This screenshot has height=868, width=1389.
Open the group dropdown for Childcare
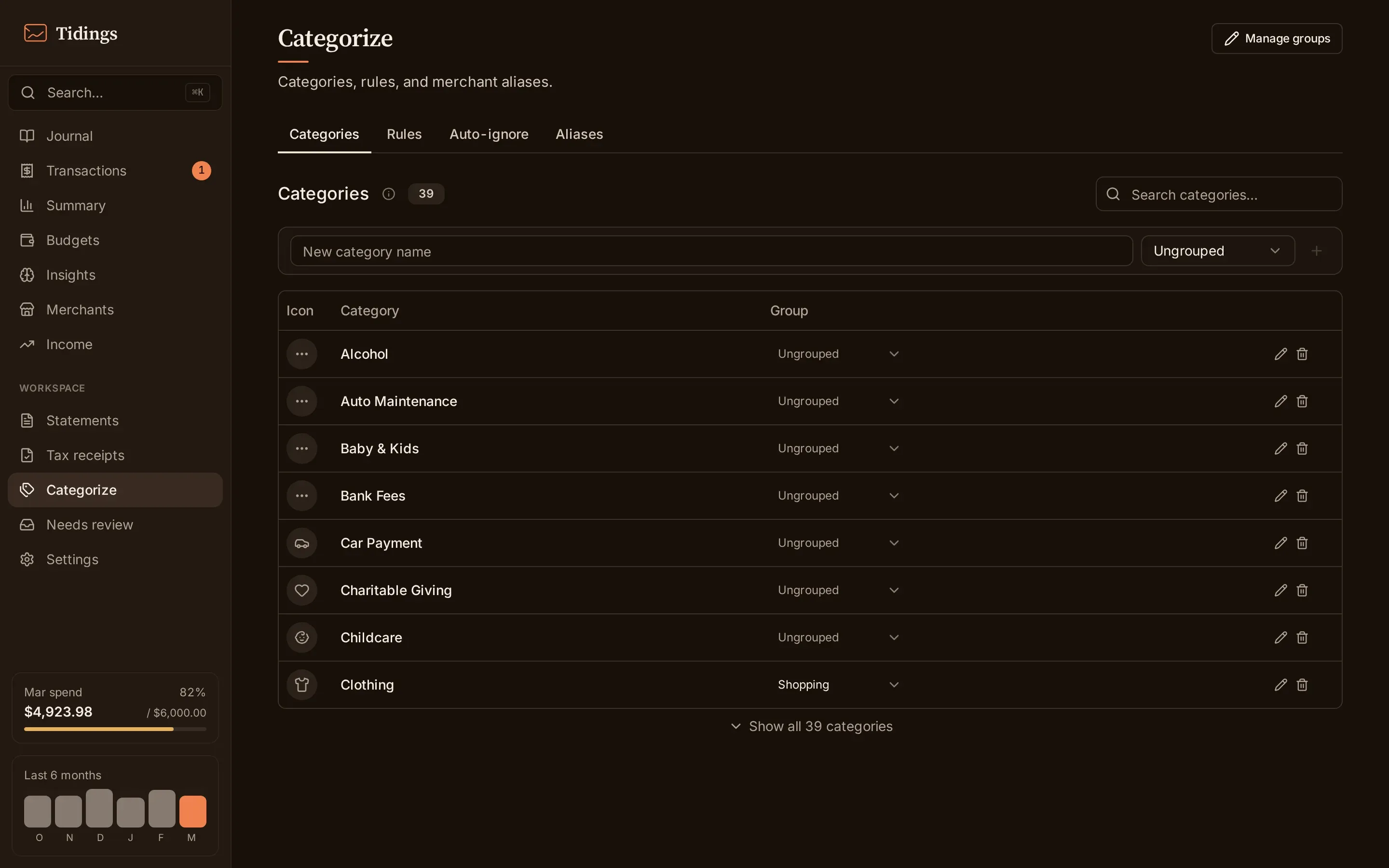[839, 637]
